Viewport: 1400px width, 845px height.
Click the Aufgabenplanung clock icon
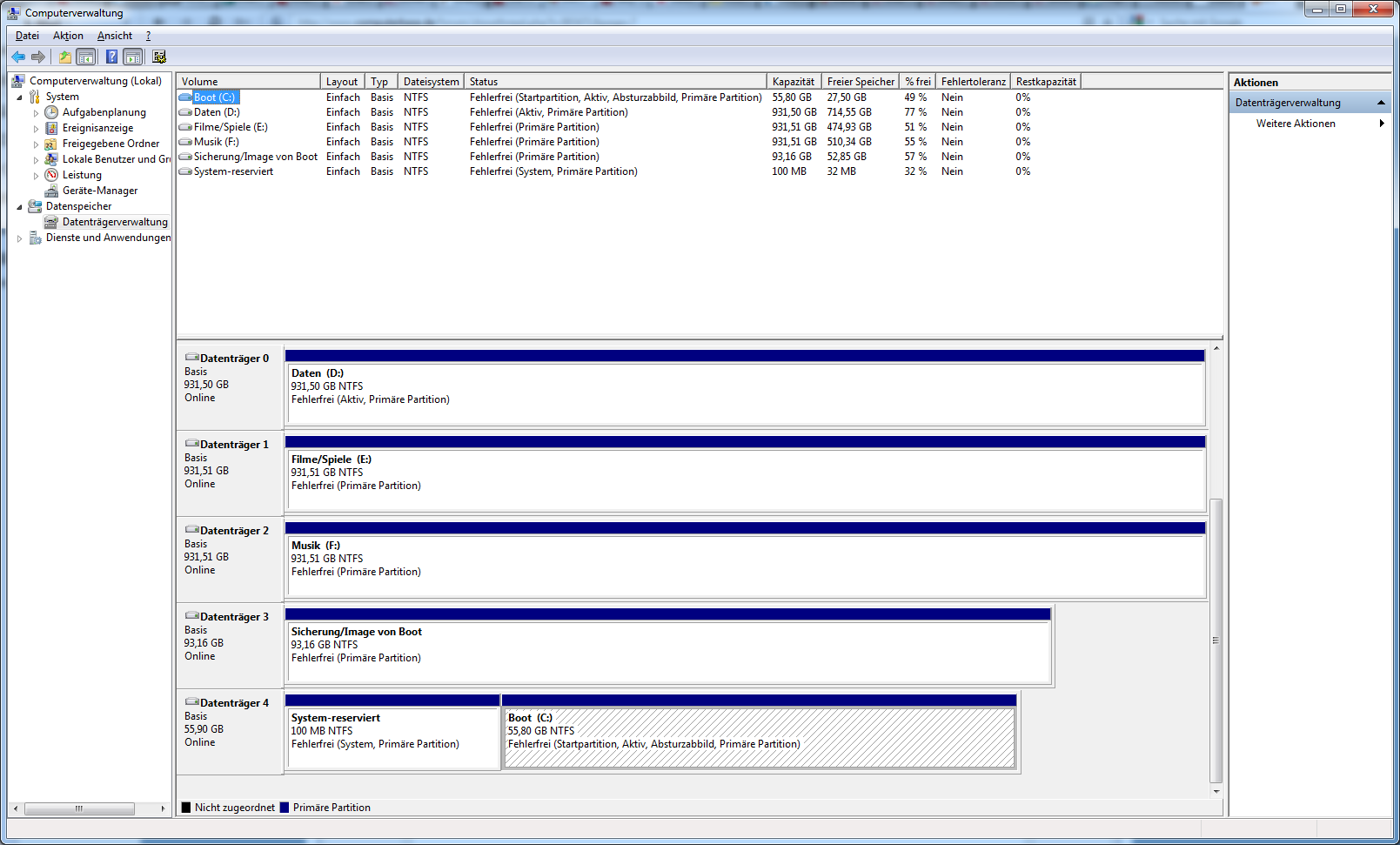51,112
